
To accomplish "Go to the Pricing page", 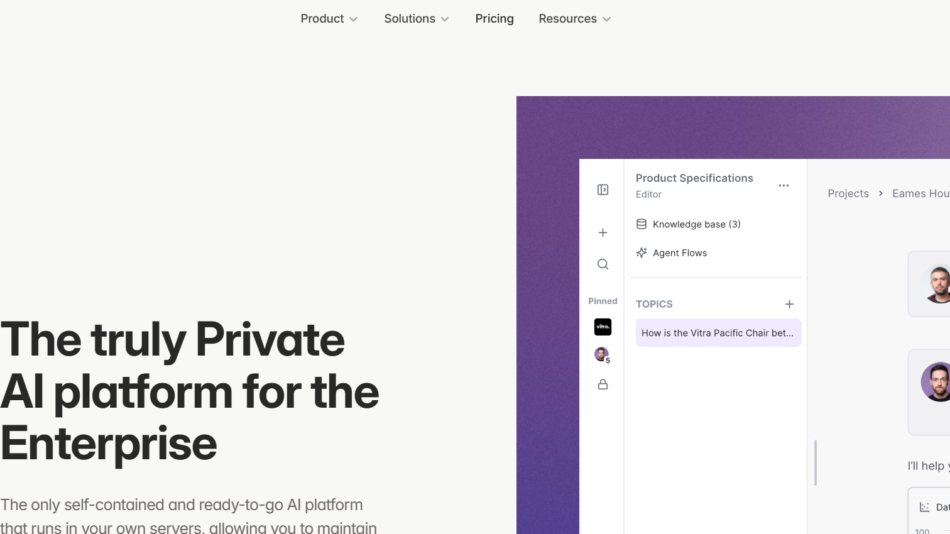I will point(494,19).
